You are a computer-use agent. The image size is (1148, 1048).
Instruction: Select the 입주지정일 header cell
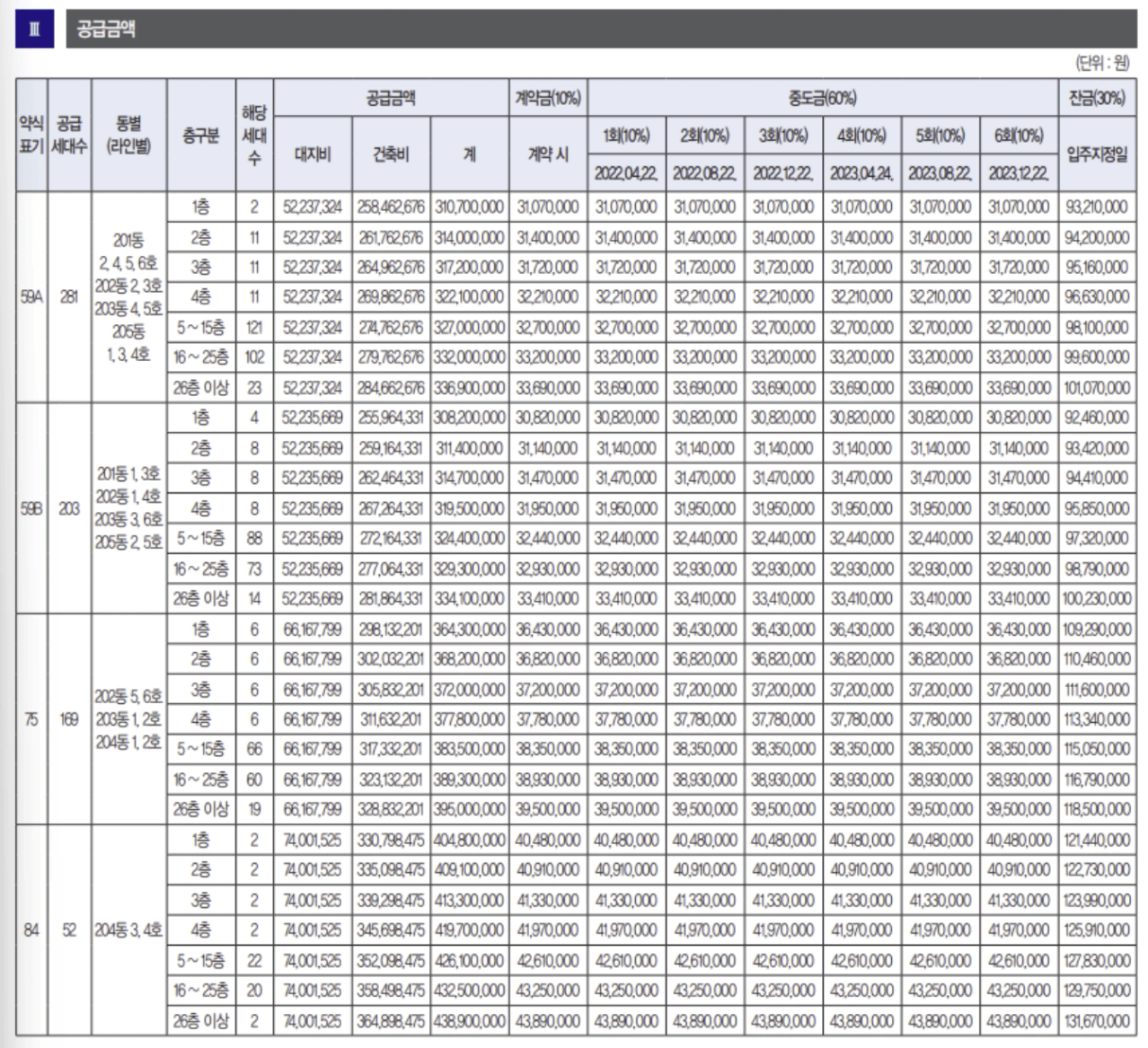[1097, 154]
